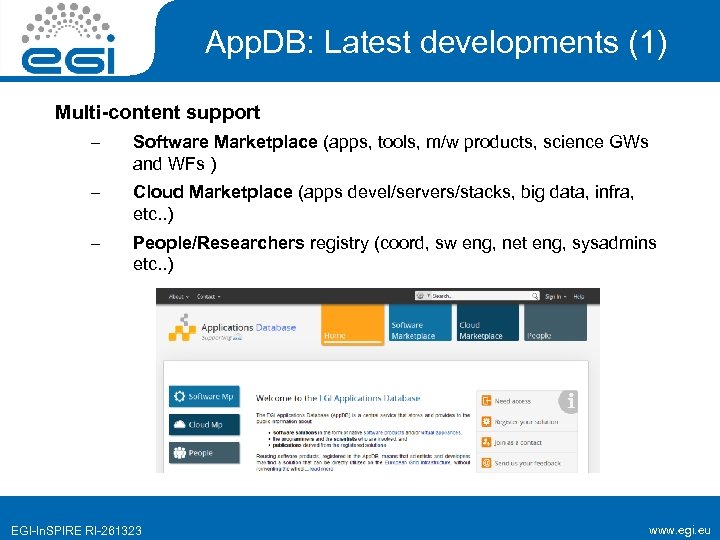720x540 pixels.
Task: Click the Applications Database logo
Action: (232, 328)
